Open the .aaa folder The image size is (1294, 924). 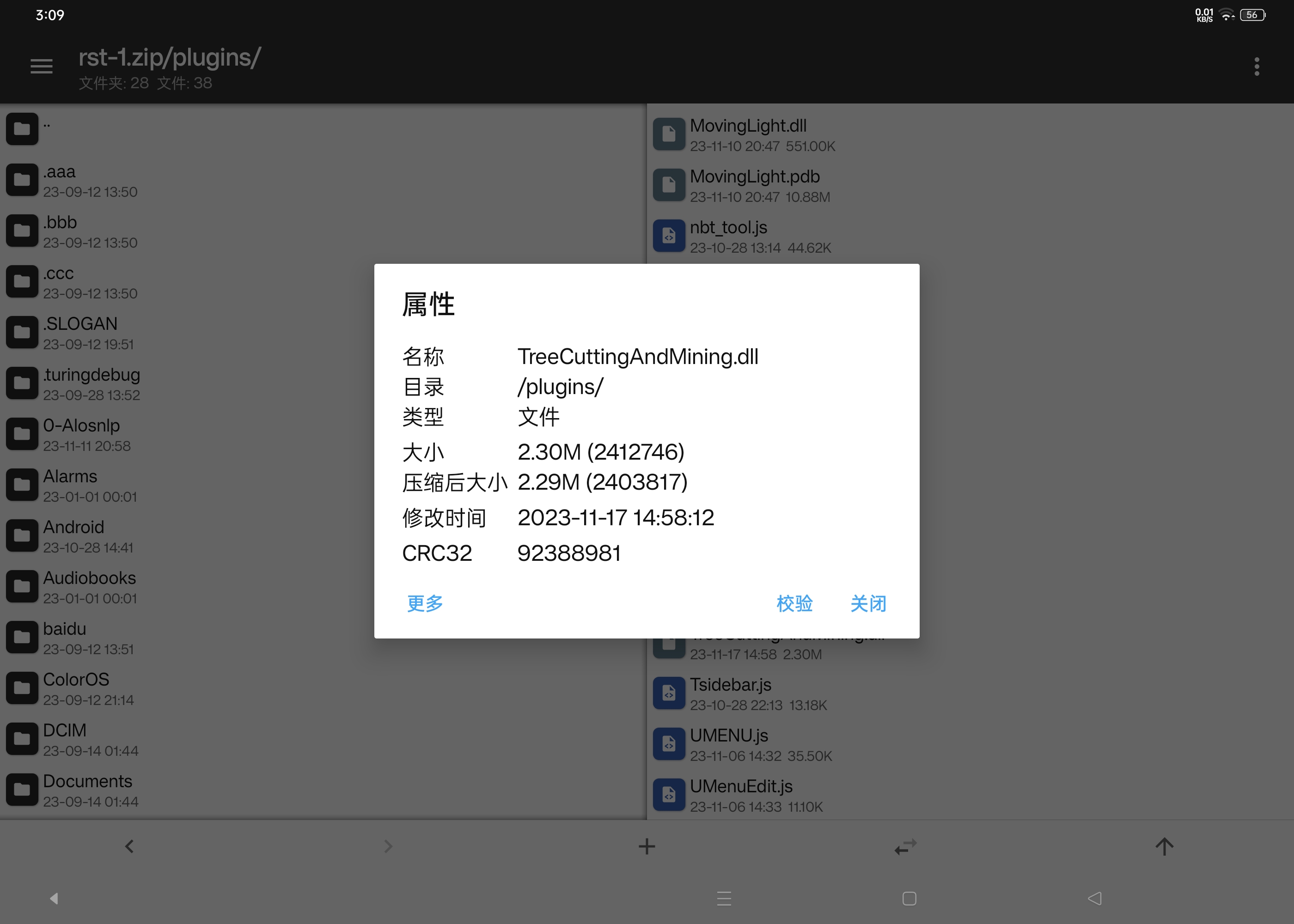[x=323, y=180]
